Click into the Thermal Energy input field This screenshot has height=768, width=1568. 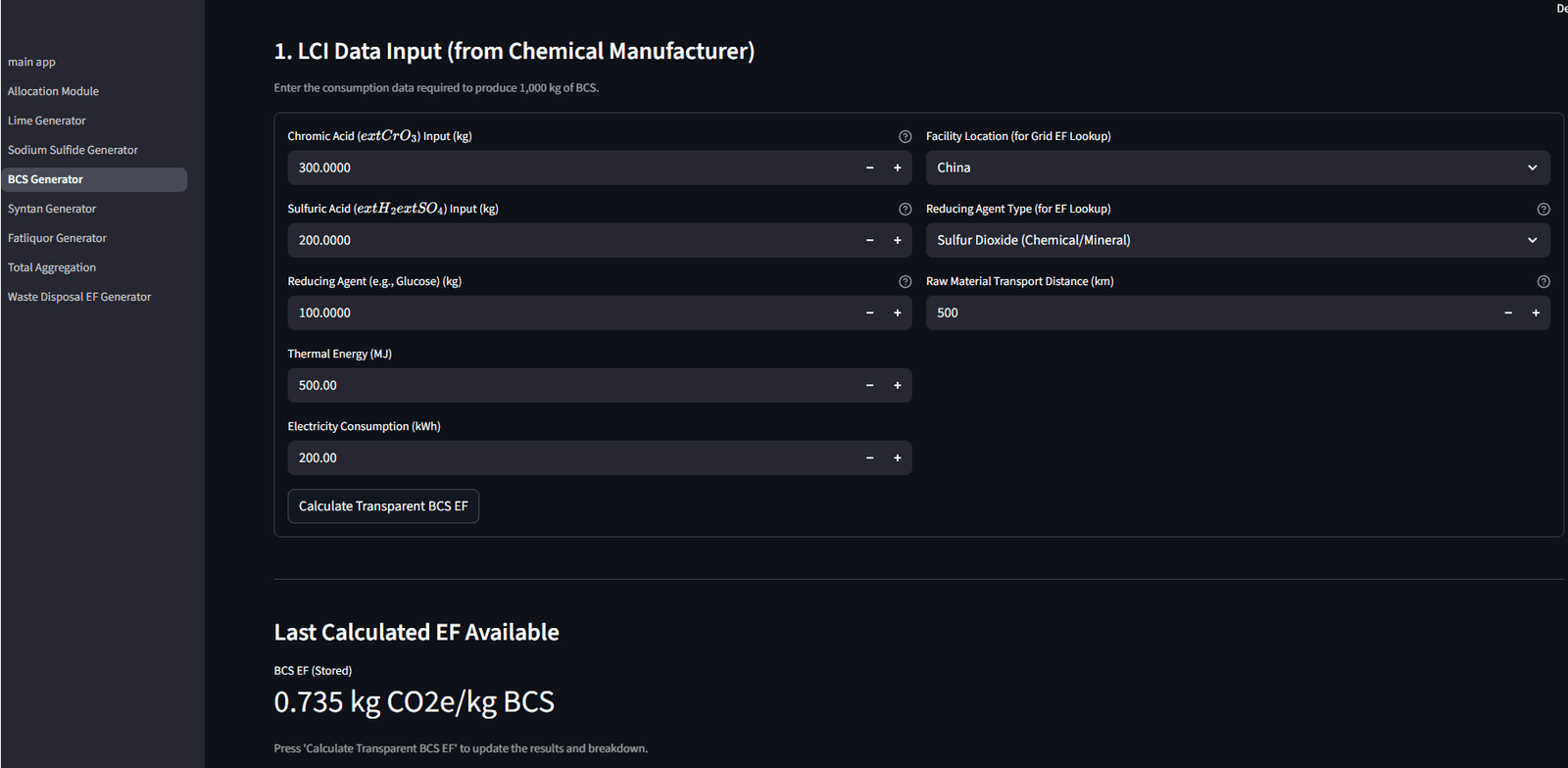tap(568, 385)
